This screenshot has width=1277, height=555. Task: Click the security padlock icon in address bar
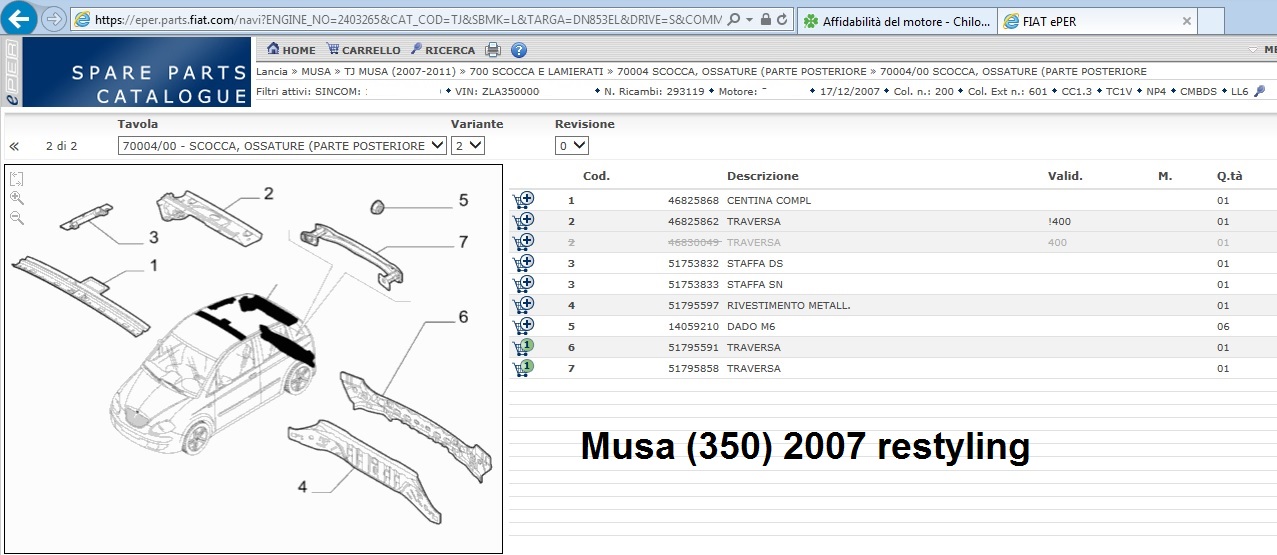[x=765, y=19]
